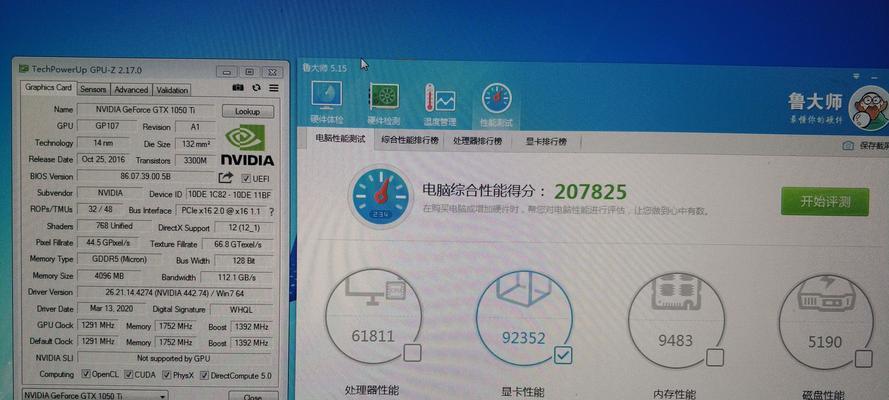Click the 内存性能 chip circle icon

click(x=676, y=321)
